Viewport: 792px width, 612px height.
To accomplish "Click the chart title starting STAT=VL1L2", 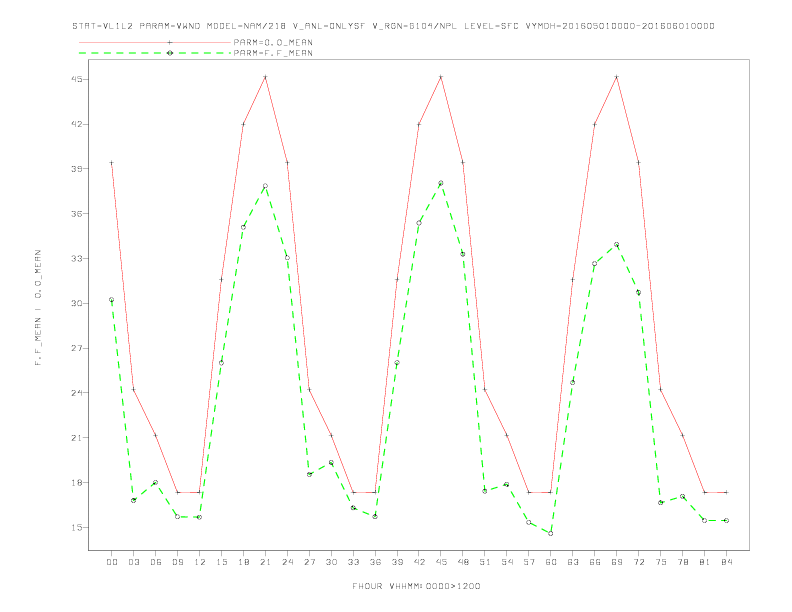I will coord(393,26).
